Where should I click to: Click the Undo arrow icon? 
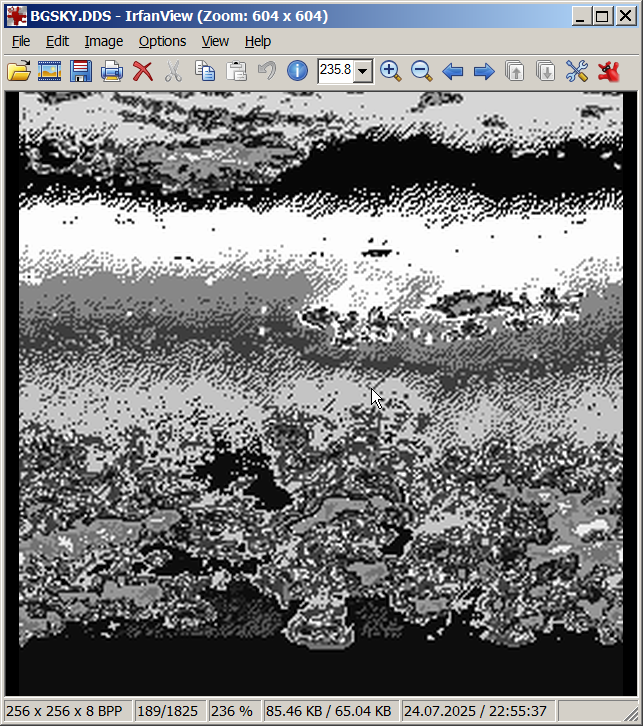267,71
